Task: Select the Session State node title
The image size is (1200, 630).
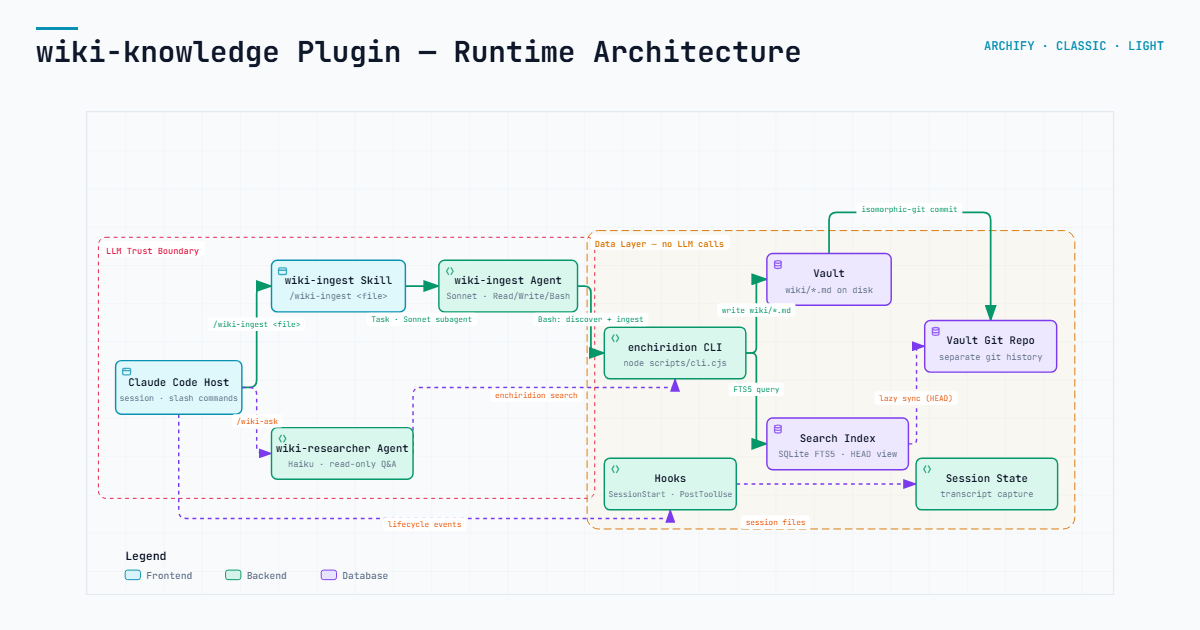Action: coord(986,479)
